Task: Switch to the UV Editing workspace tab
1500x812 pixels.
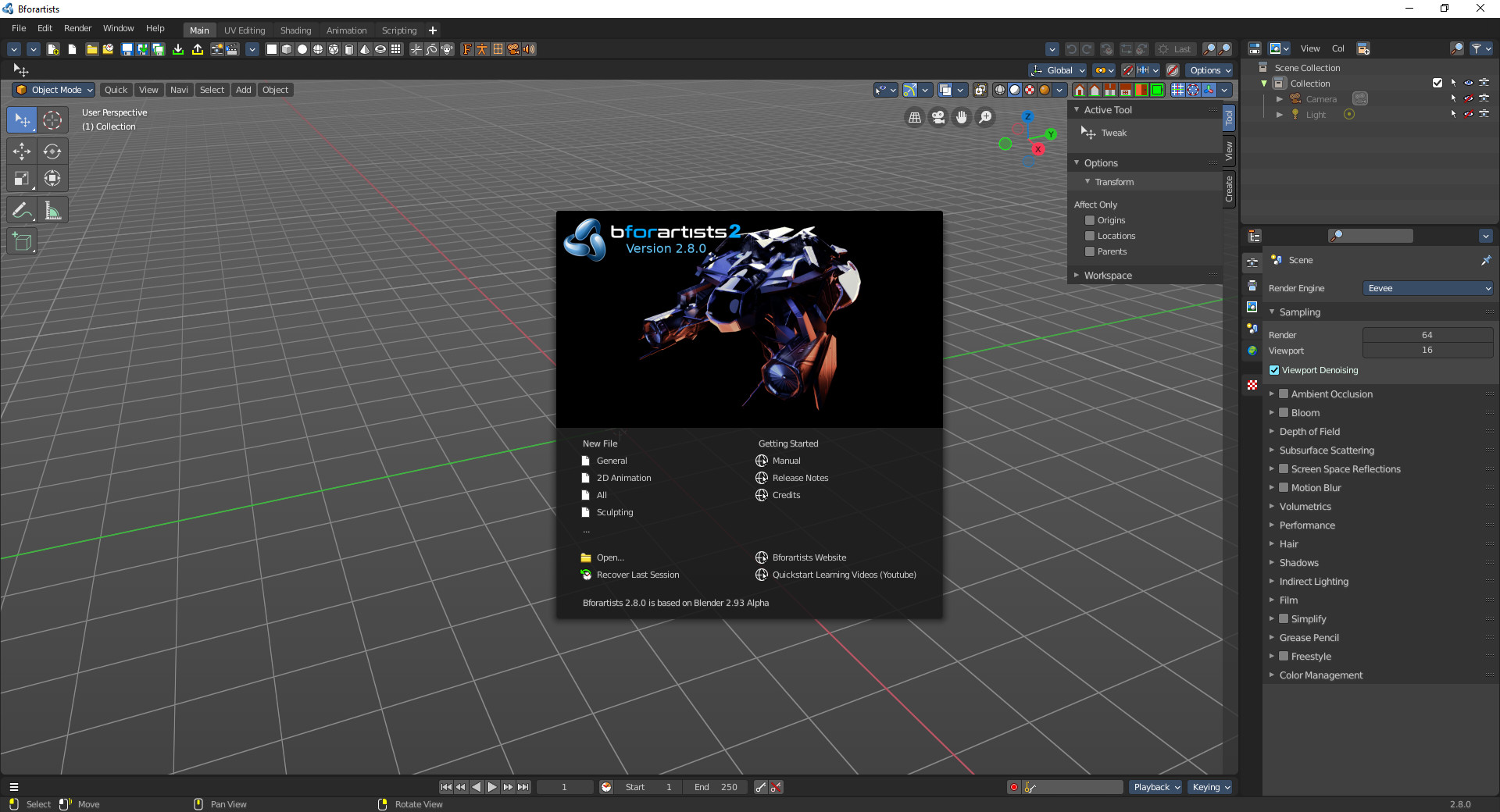Action: (x=245, y=30)
